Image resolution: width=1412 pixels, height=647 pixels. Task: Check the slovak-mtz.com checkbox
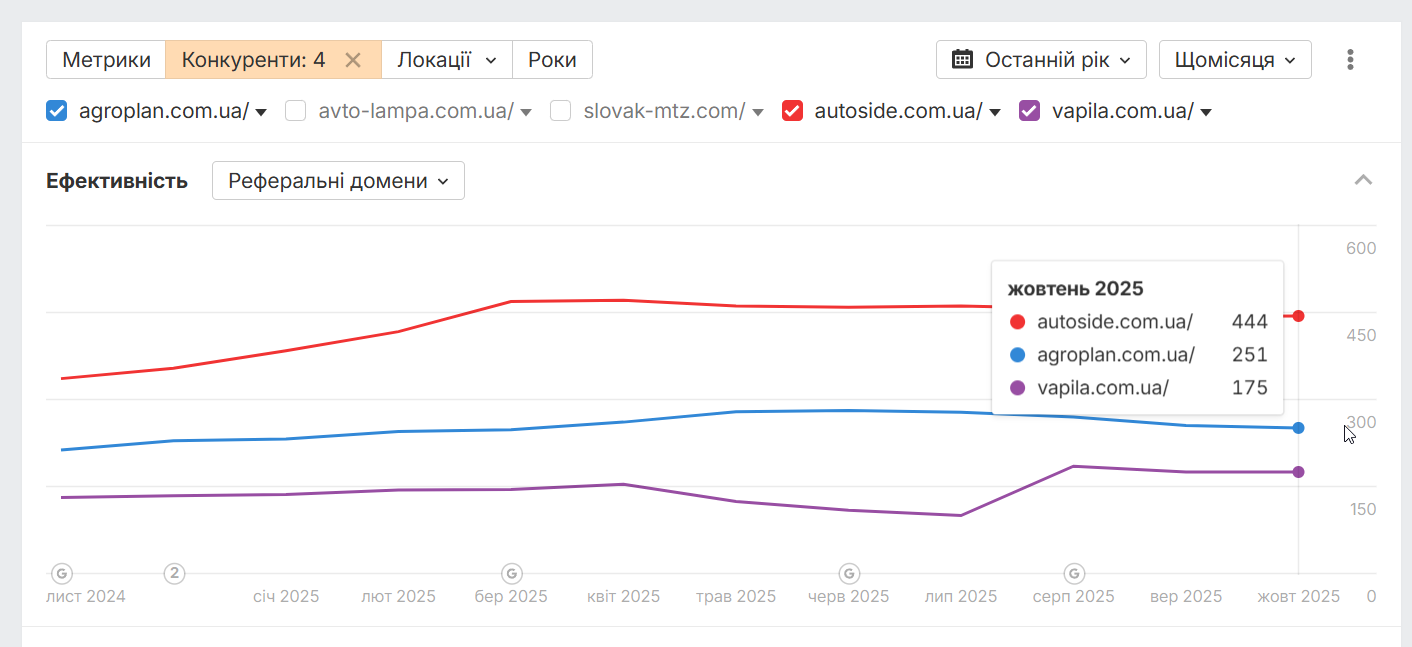click(561, 111)
